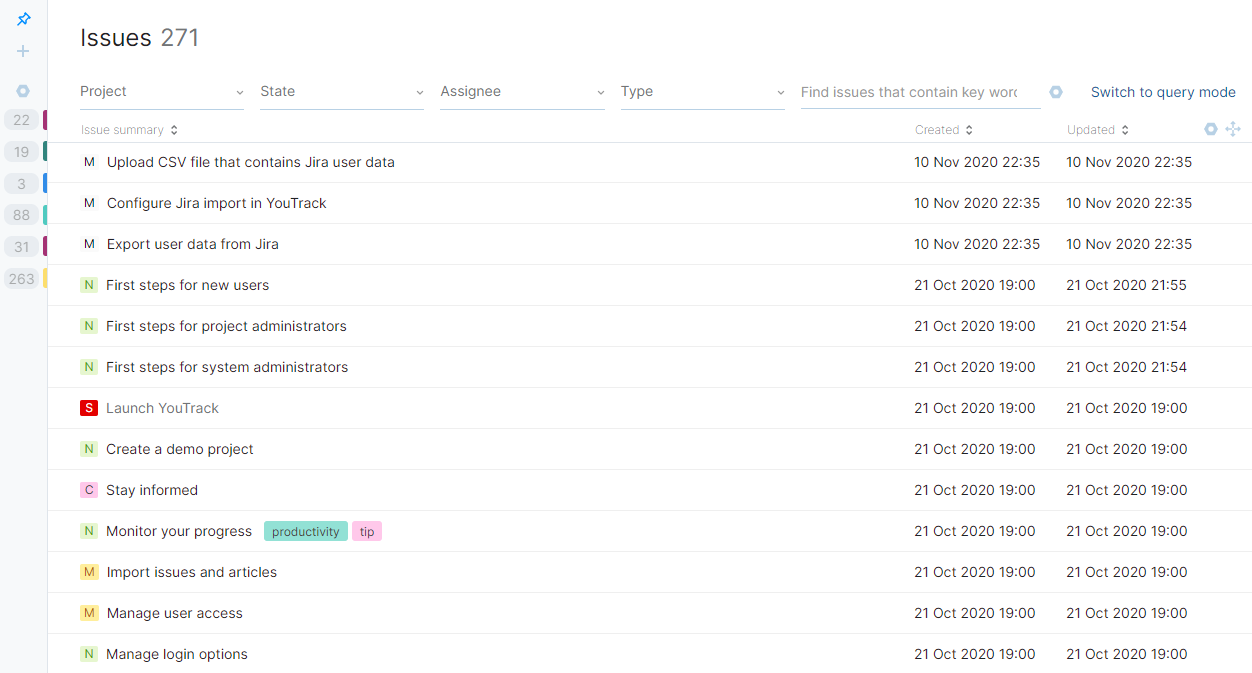The height and width of the screenshot is (673, 1252).
Task: Select the saved search with 263 issues
Action: 22,279
